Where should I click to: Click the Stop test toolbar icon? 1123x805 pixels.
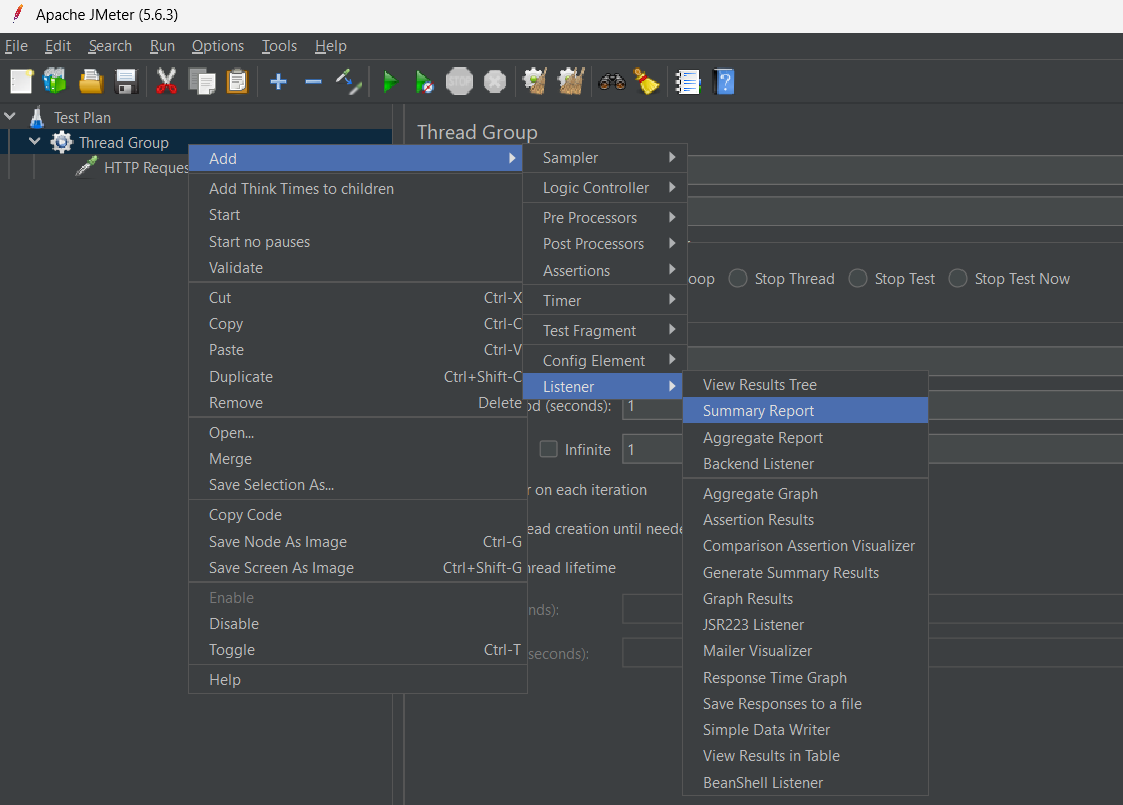click(x=459, y=82)
